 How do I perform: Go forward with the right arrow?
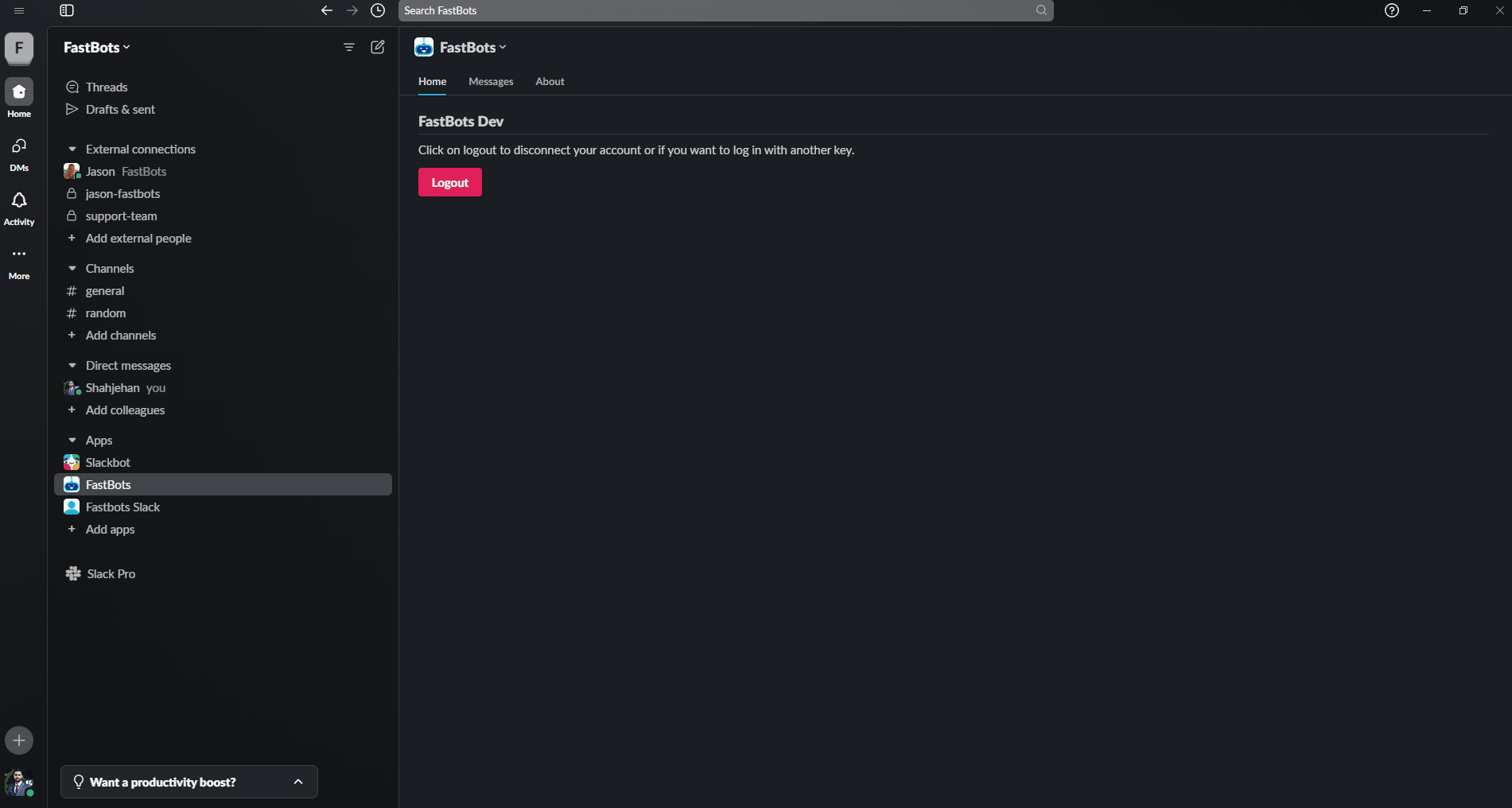tap(352, 10)
